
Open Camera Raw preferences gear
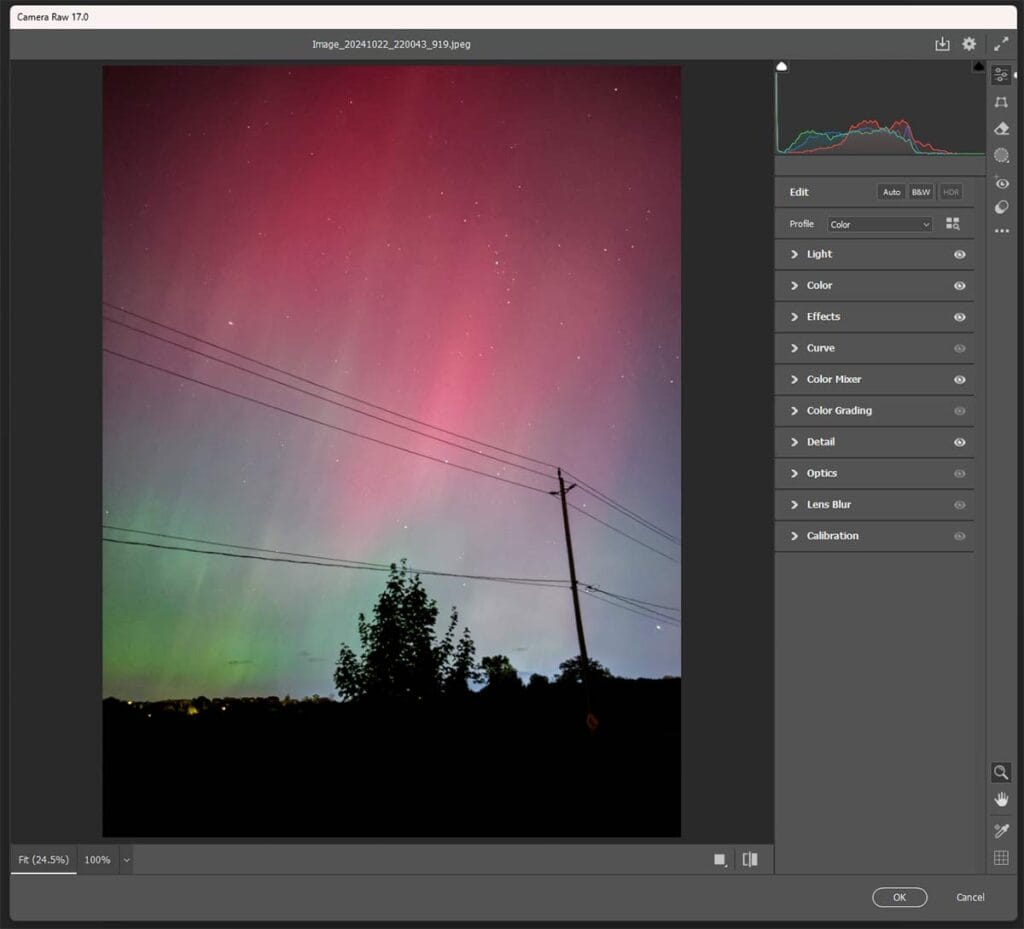pos(968,44)
